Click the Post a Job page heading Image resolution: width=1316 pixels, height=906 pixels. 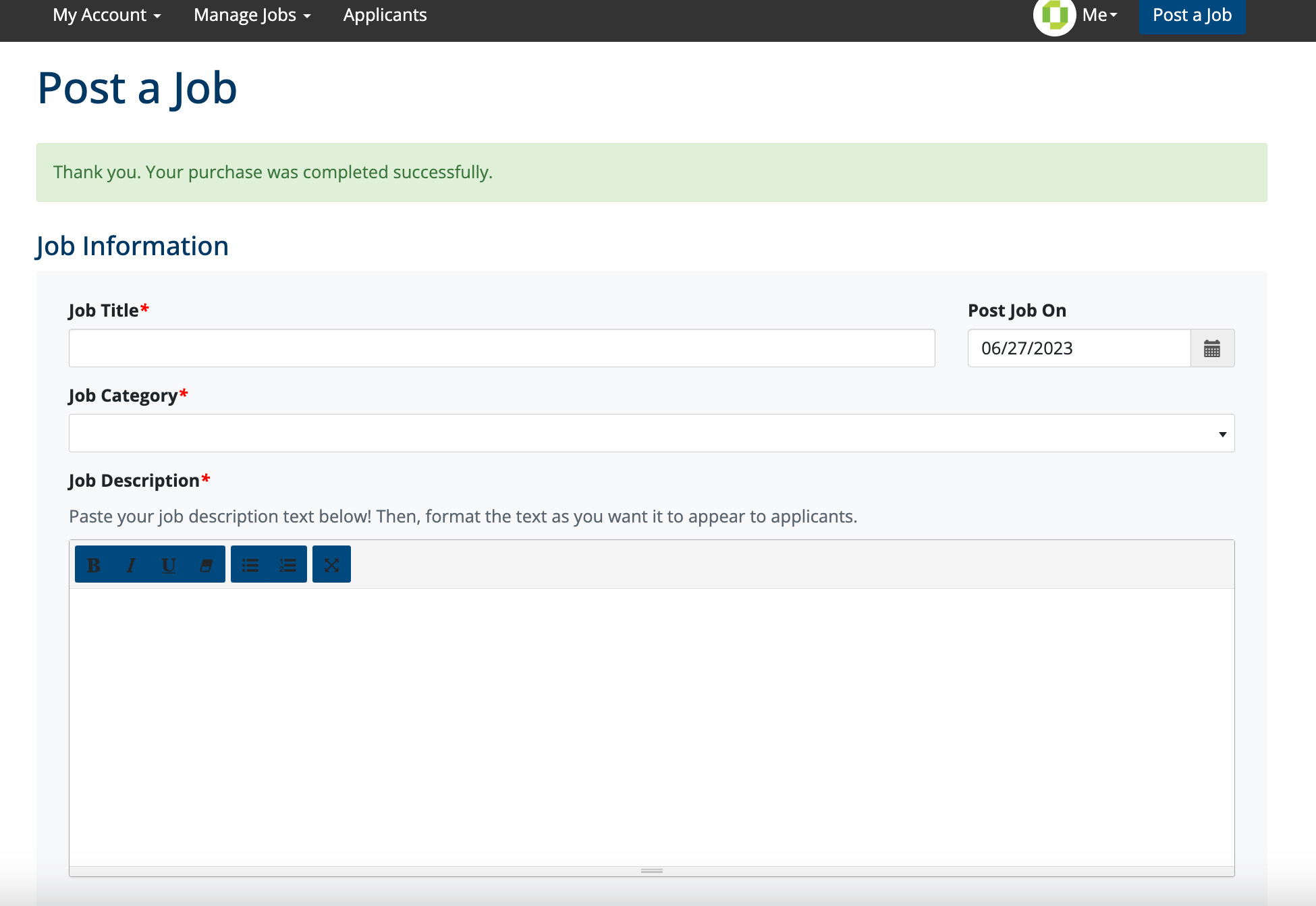pyautogui.click(x=137, y=88)
